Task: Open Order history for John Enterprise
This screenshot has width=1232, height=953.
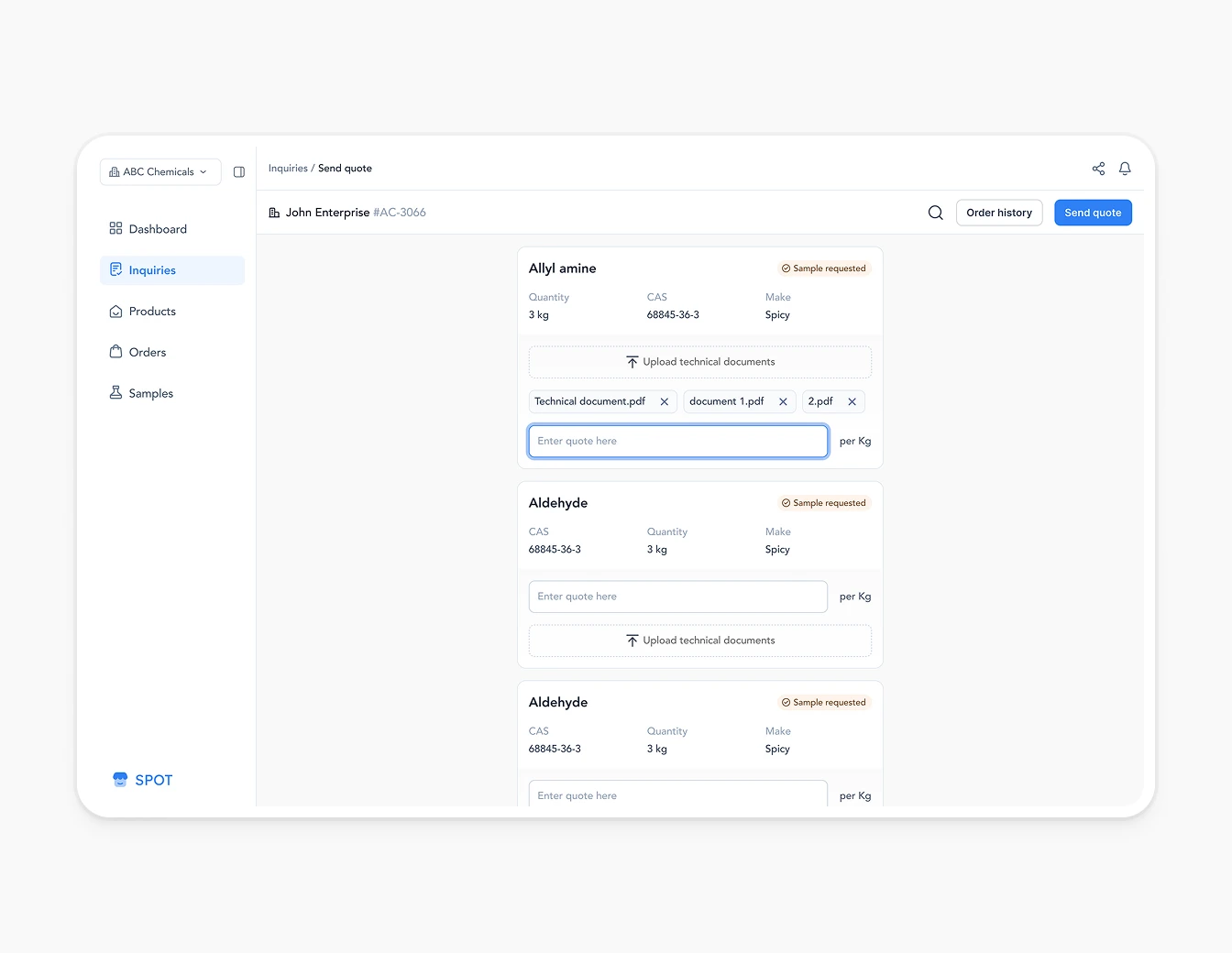Action: (999, 212)
